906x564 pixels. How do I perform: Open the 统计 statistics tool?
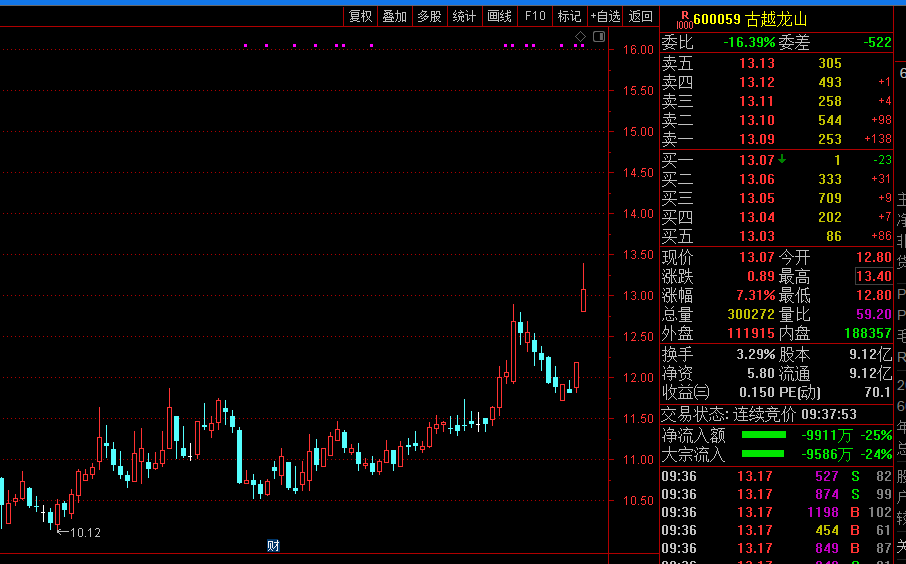[464, 16]
